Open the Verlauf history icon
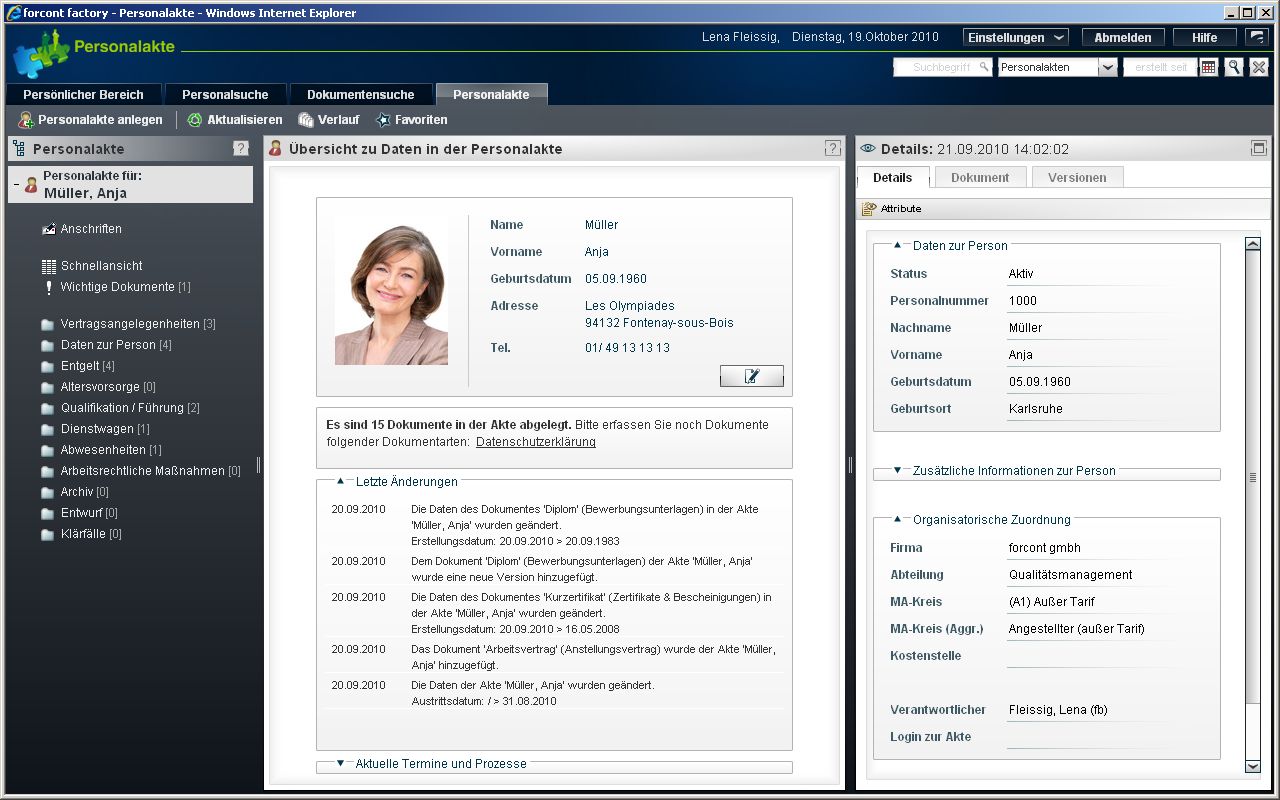This screenshot has height=800, width=1280. click(x=306, y=120)
